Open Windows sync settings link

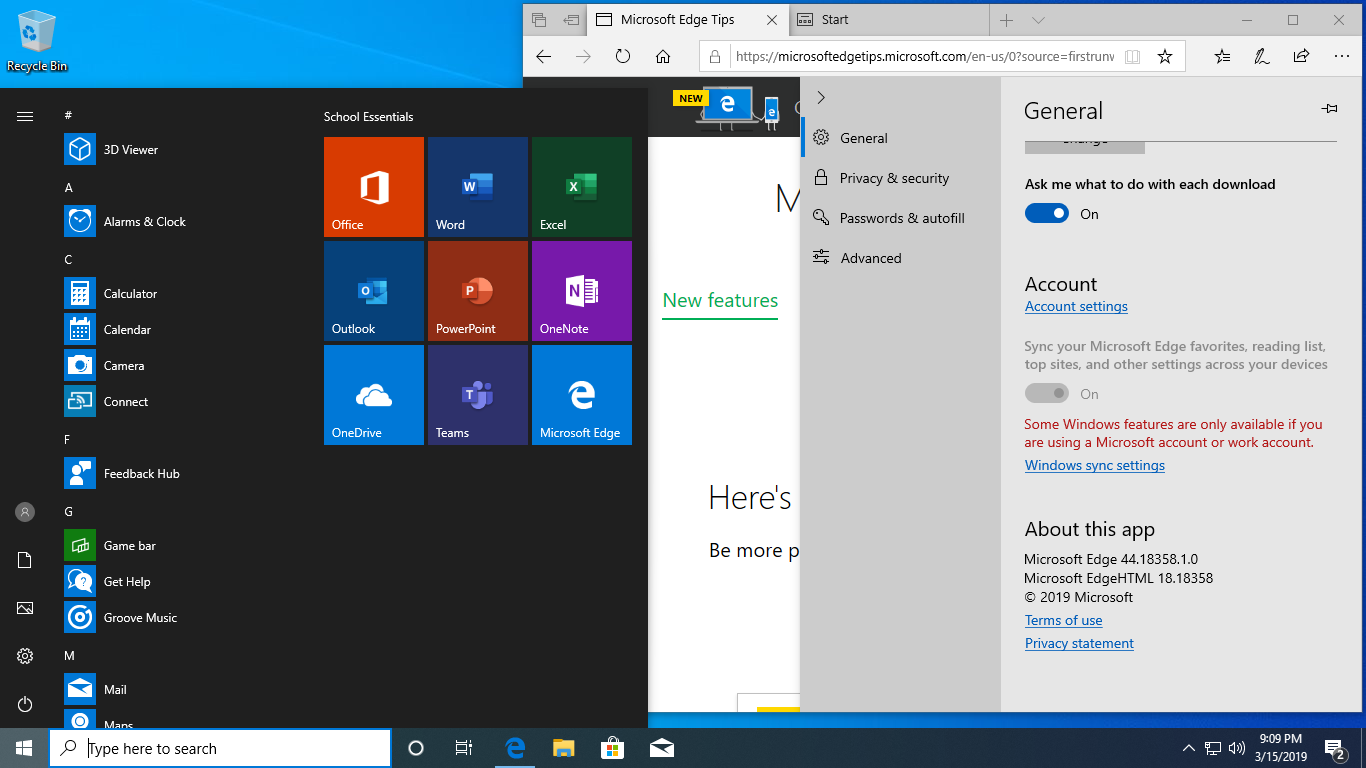(x=1095, y=465)
